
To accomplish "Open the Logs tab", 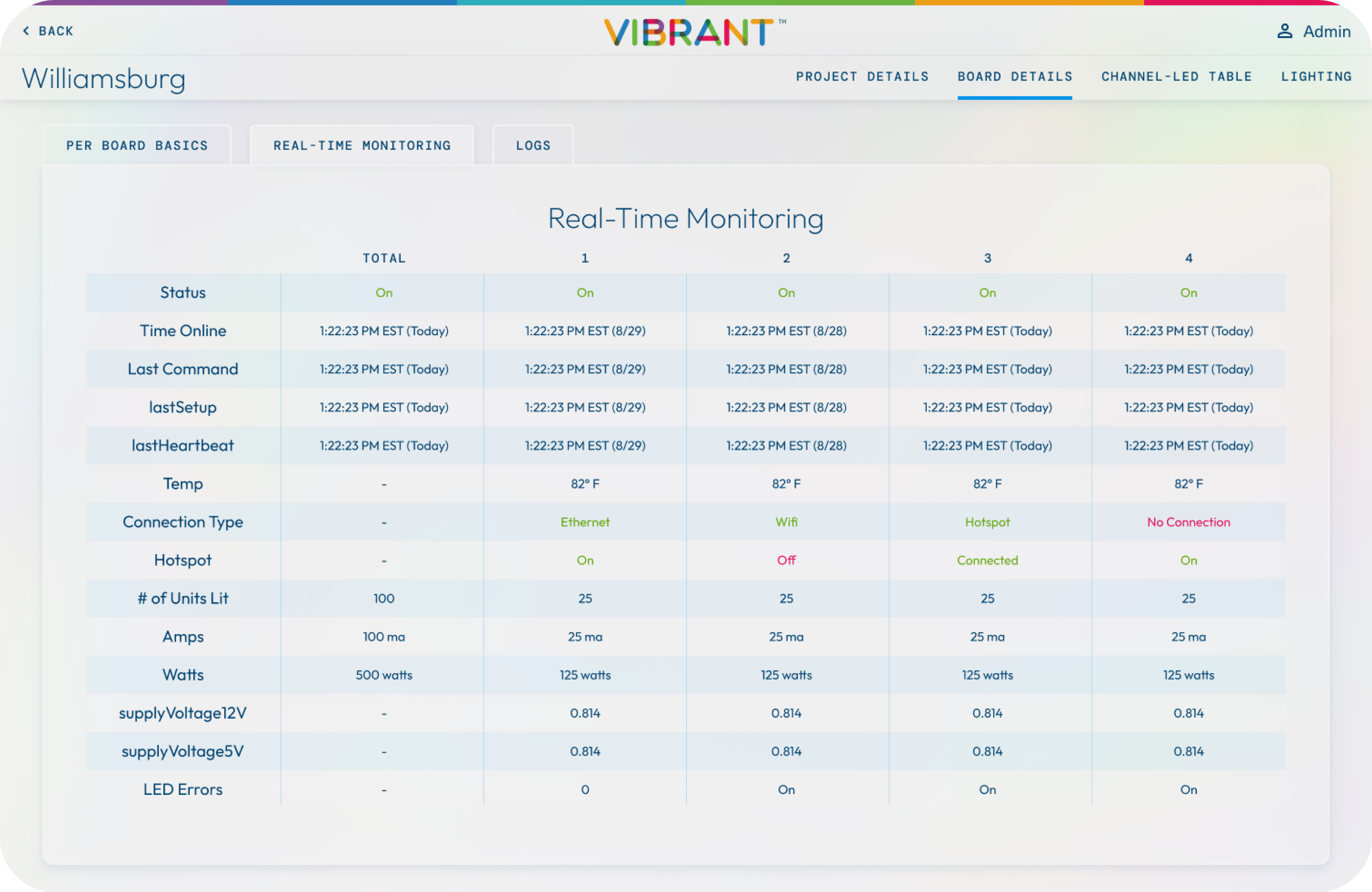I will [533, 145].
